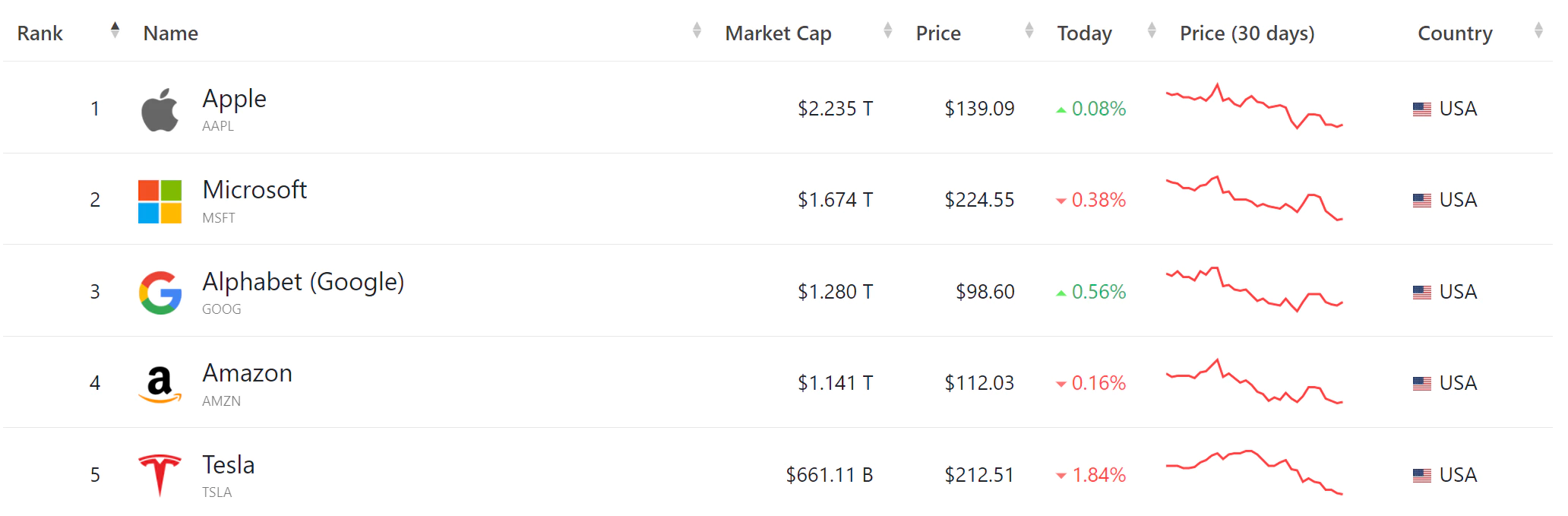Click the USA flag in Alphabet row

[x=1421, y=293]
